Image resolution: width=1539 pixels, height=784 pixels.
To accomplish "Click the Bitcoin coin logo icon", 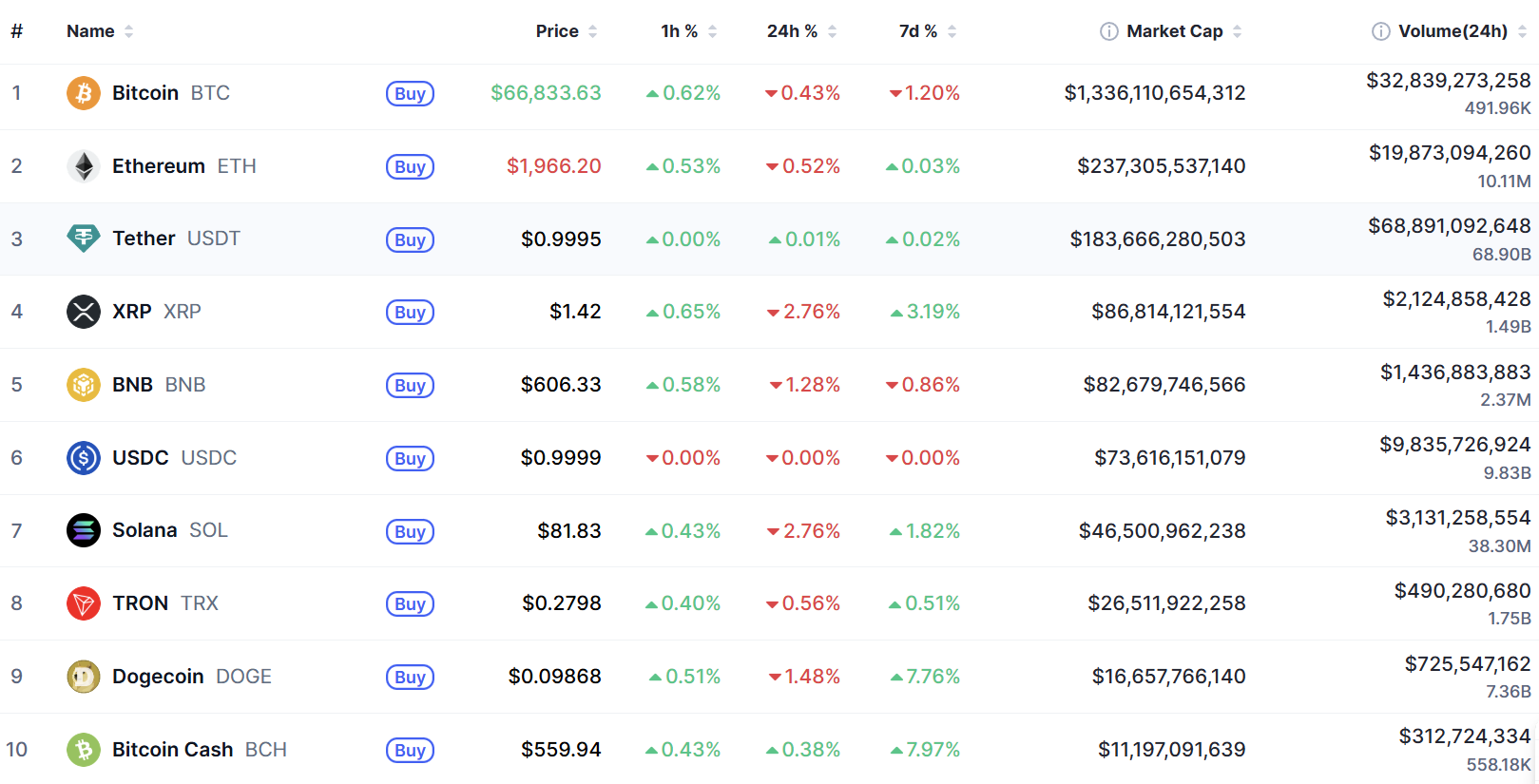I will pos(84,93).
